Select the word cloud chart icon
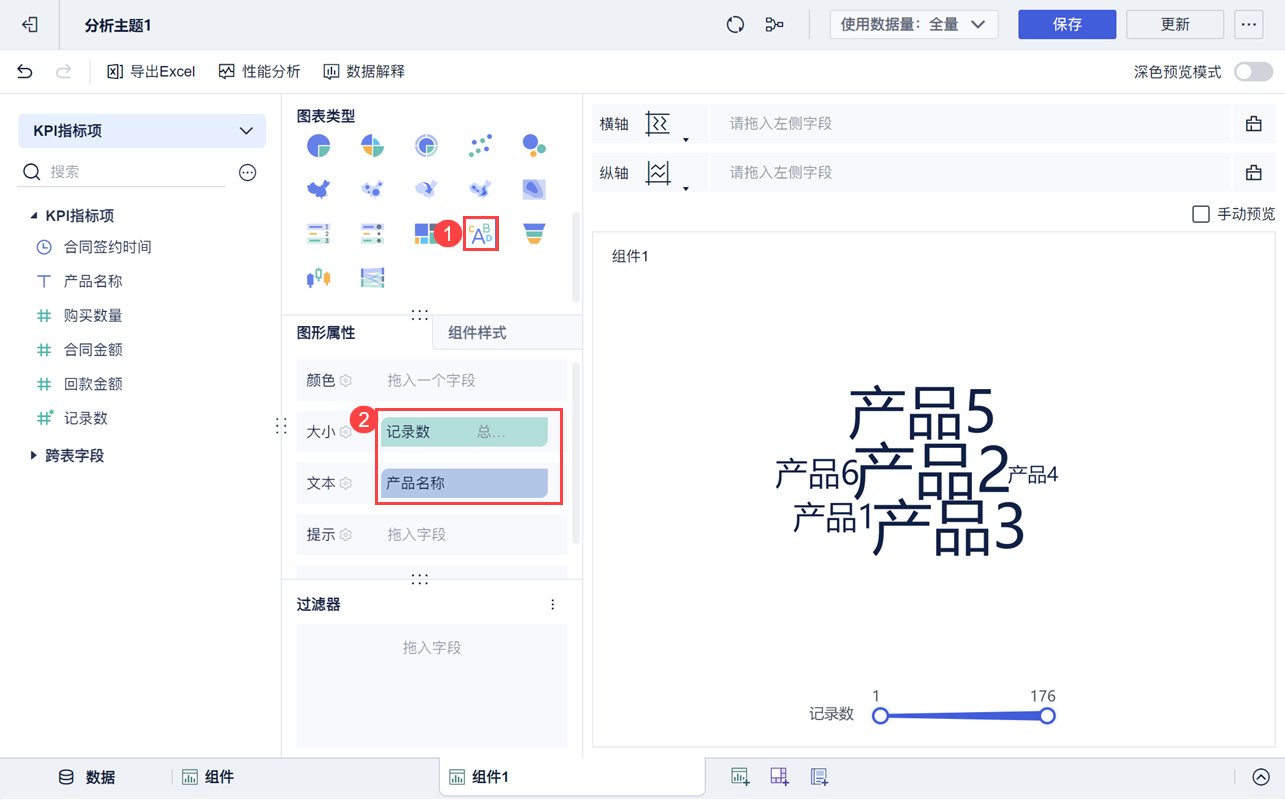 pyautogui.click(x=481, y=234)
